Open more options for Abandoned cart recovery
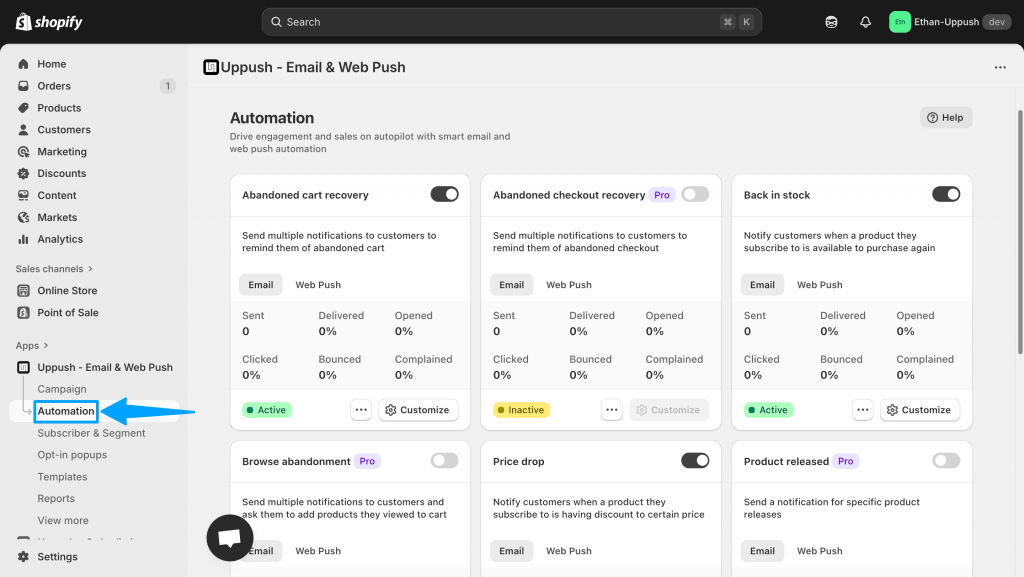The width and height of the screenshot is (1024, 577). [361, 410]
